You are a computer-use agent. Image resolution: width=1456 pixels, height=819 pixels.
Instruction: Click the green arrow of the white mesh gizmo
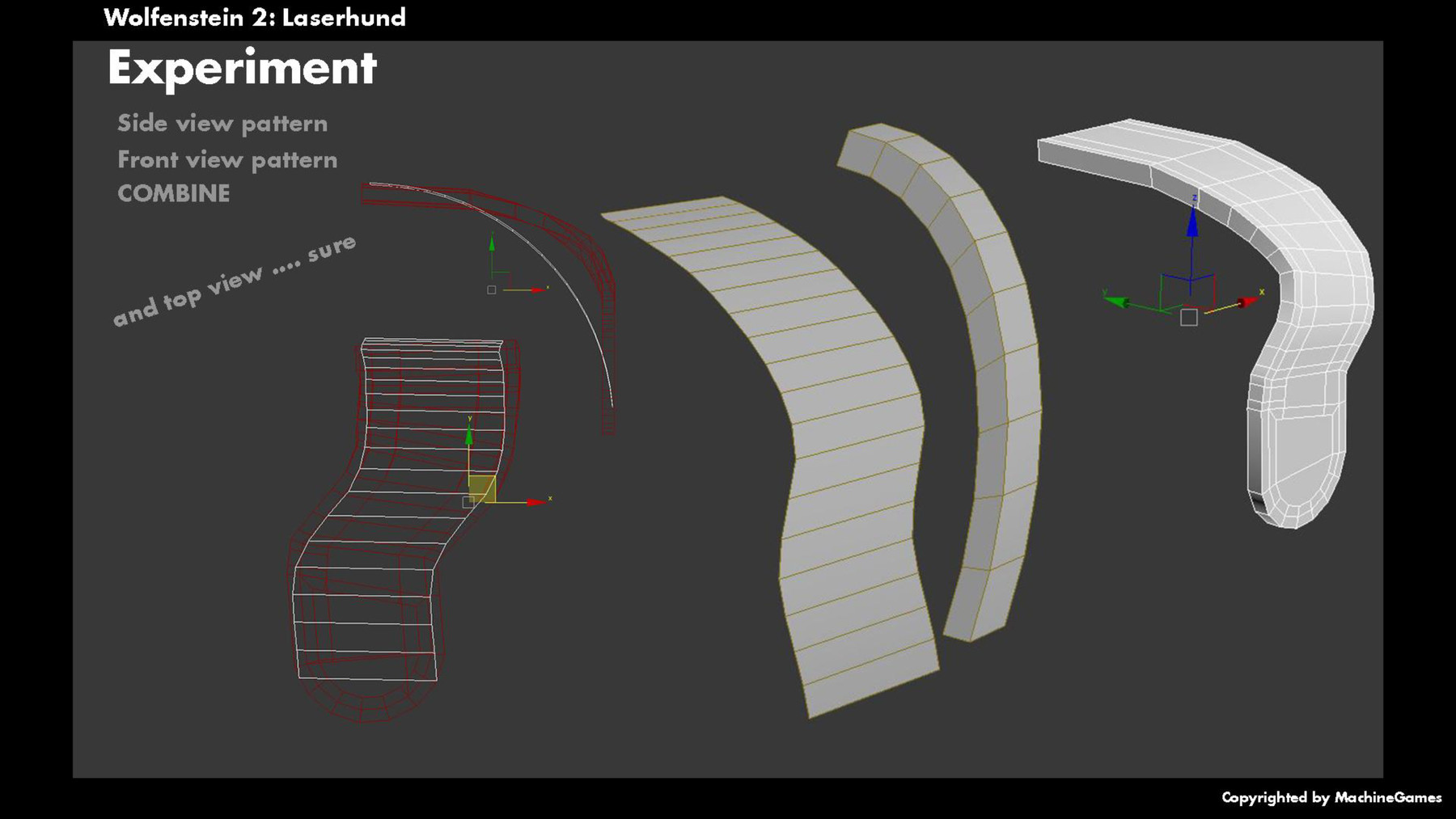(x=1118, y=302)
